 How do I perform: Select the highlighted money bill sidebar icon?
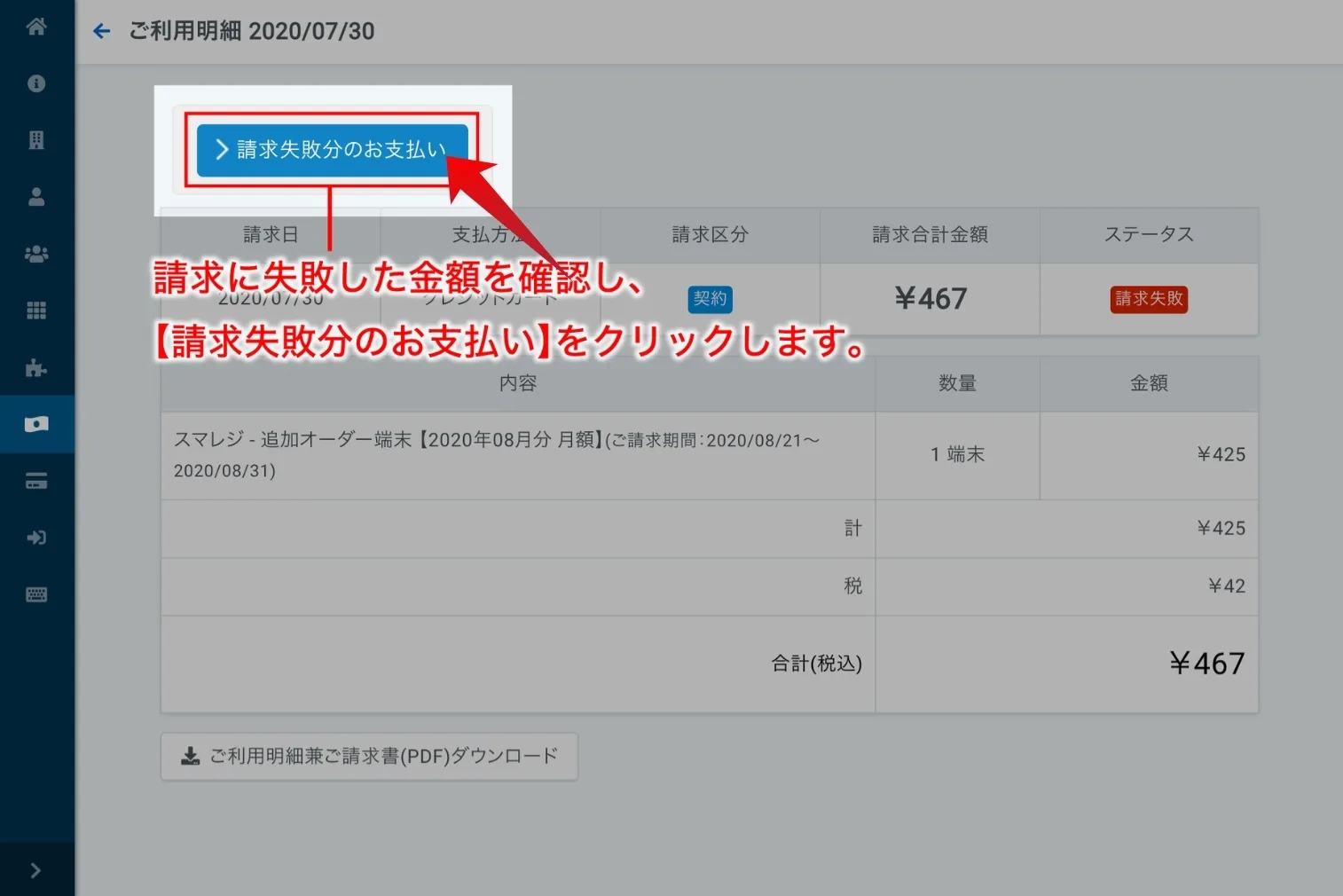pyautogui.click(x=36, y=424)
